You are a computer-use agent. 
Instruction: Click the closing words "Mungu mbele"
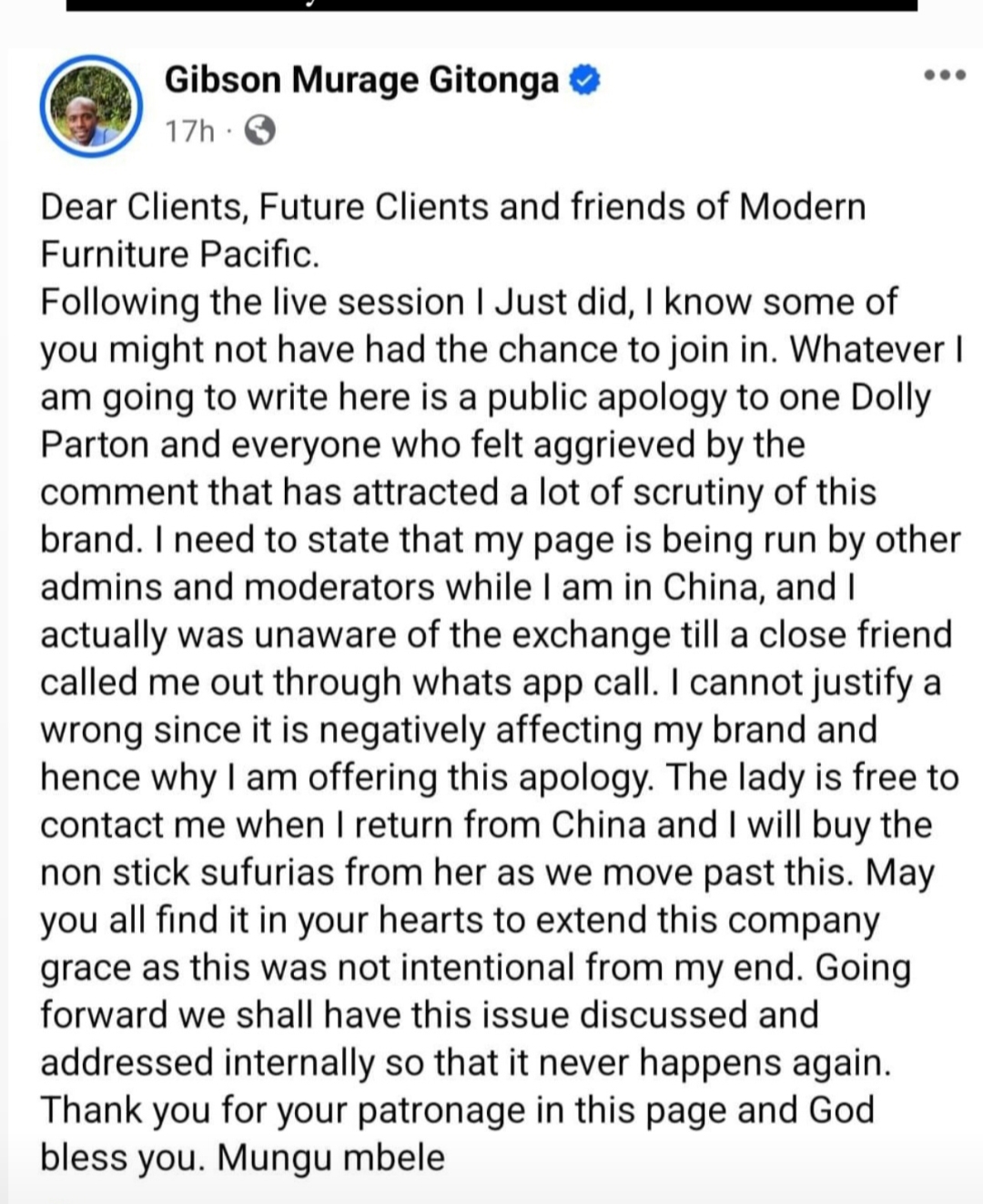tap(331, 1158)
